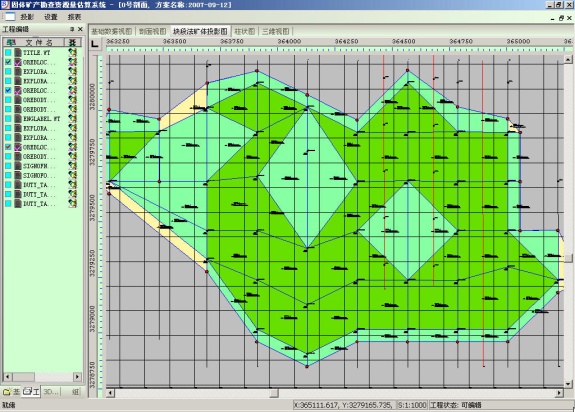Click the edit-state column header icon
575x412 pixels.
(73, 42)
